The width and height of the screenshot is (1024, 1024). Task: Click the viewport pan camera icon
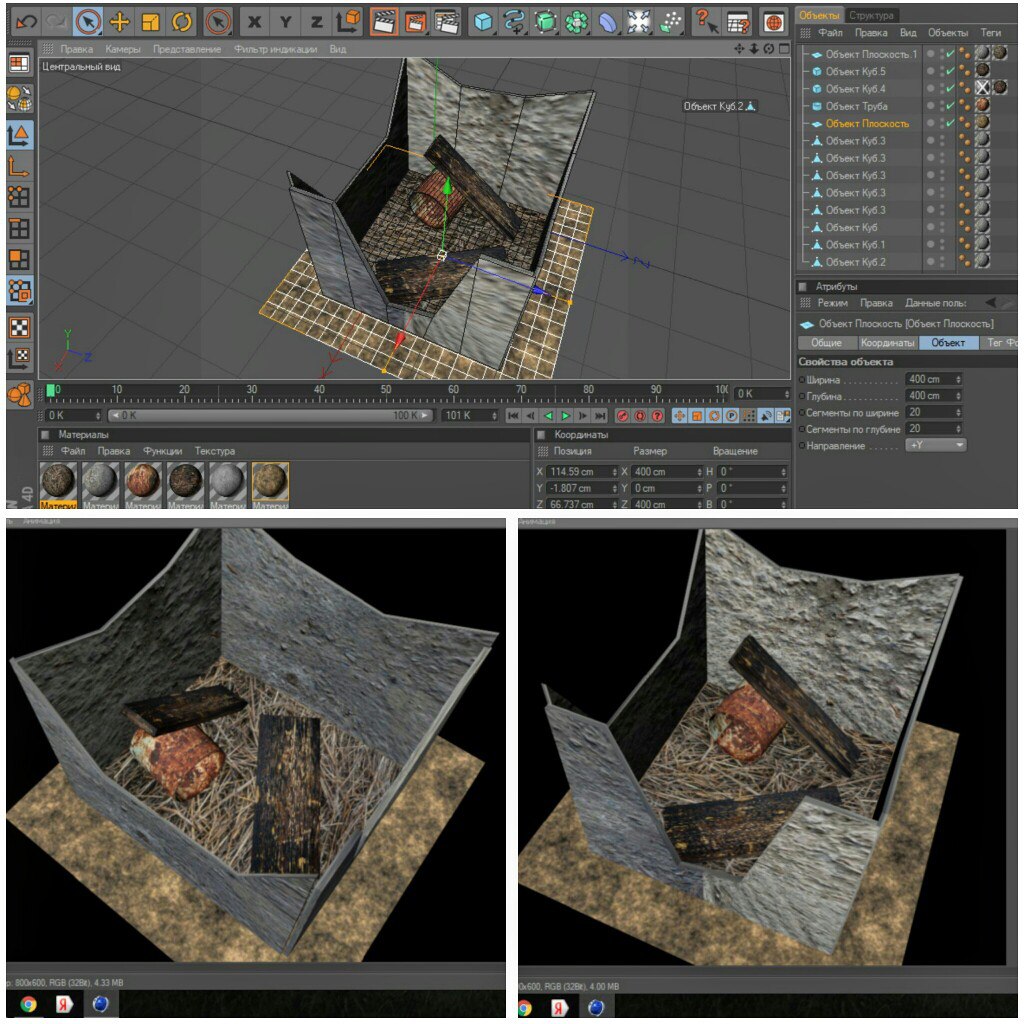739,48
